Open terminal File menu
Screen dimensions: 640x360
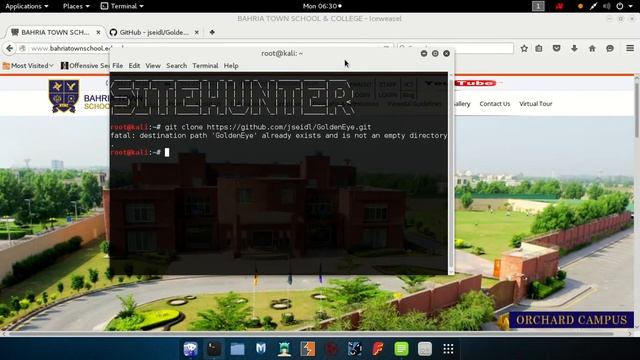pyautogui.click(x=118, y=66)
